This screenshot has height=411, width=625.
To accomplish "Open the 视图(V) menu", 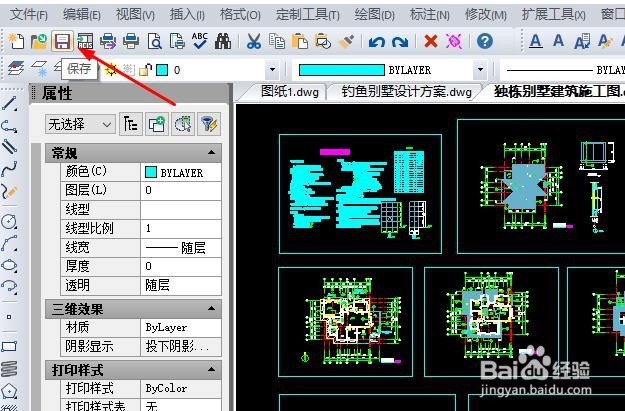I will tap(135, 15).
